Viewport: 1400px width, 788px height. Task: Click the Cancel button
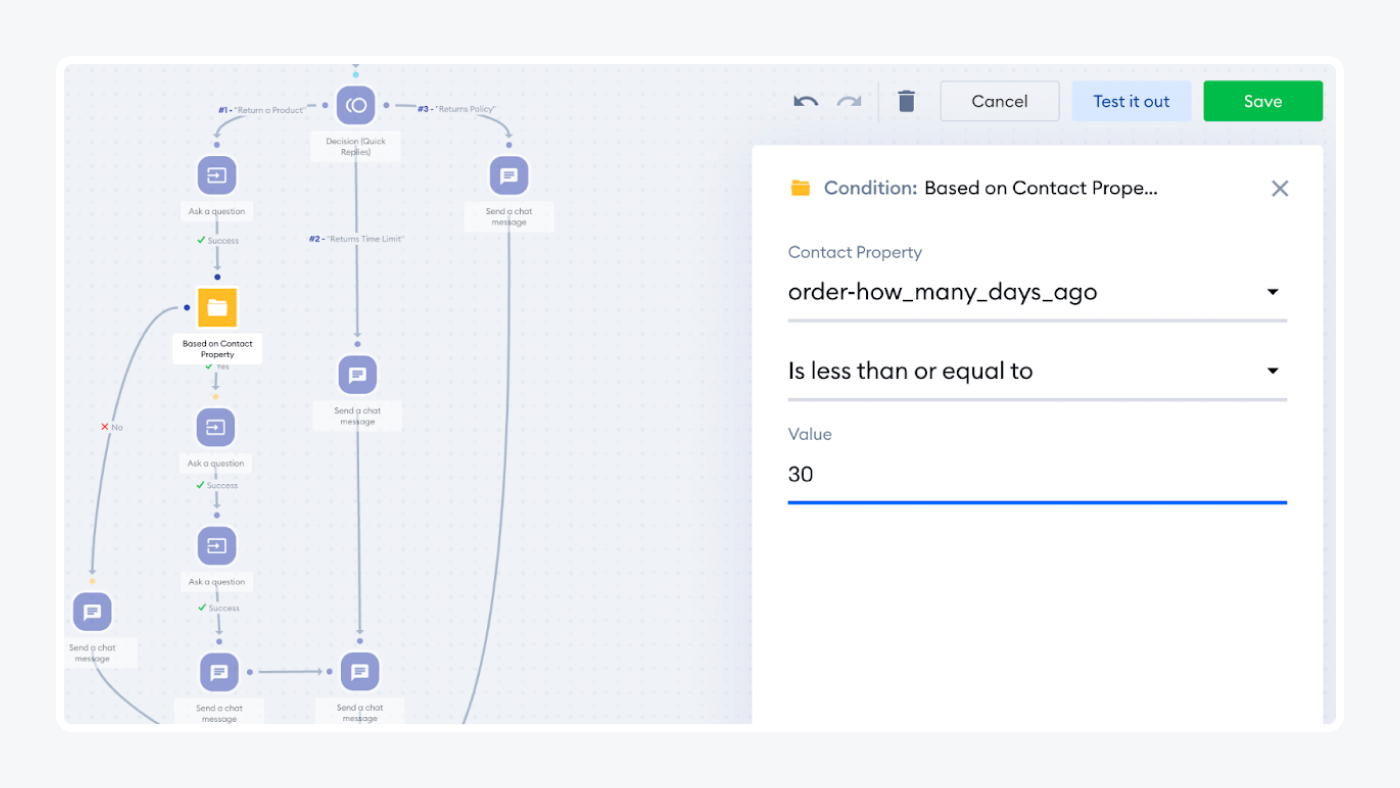999,101
